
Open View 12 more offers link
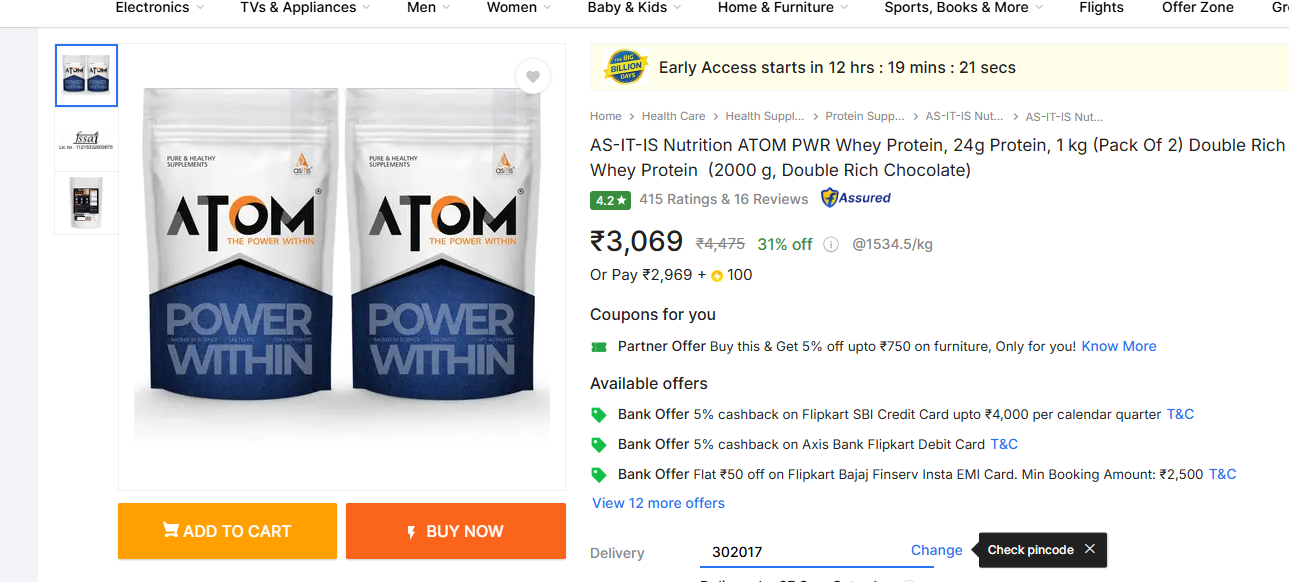pos(658,503)
